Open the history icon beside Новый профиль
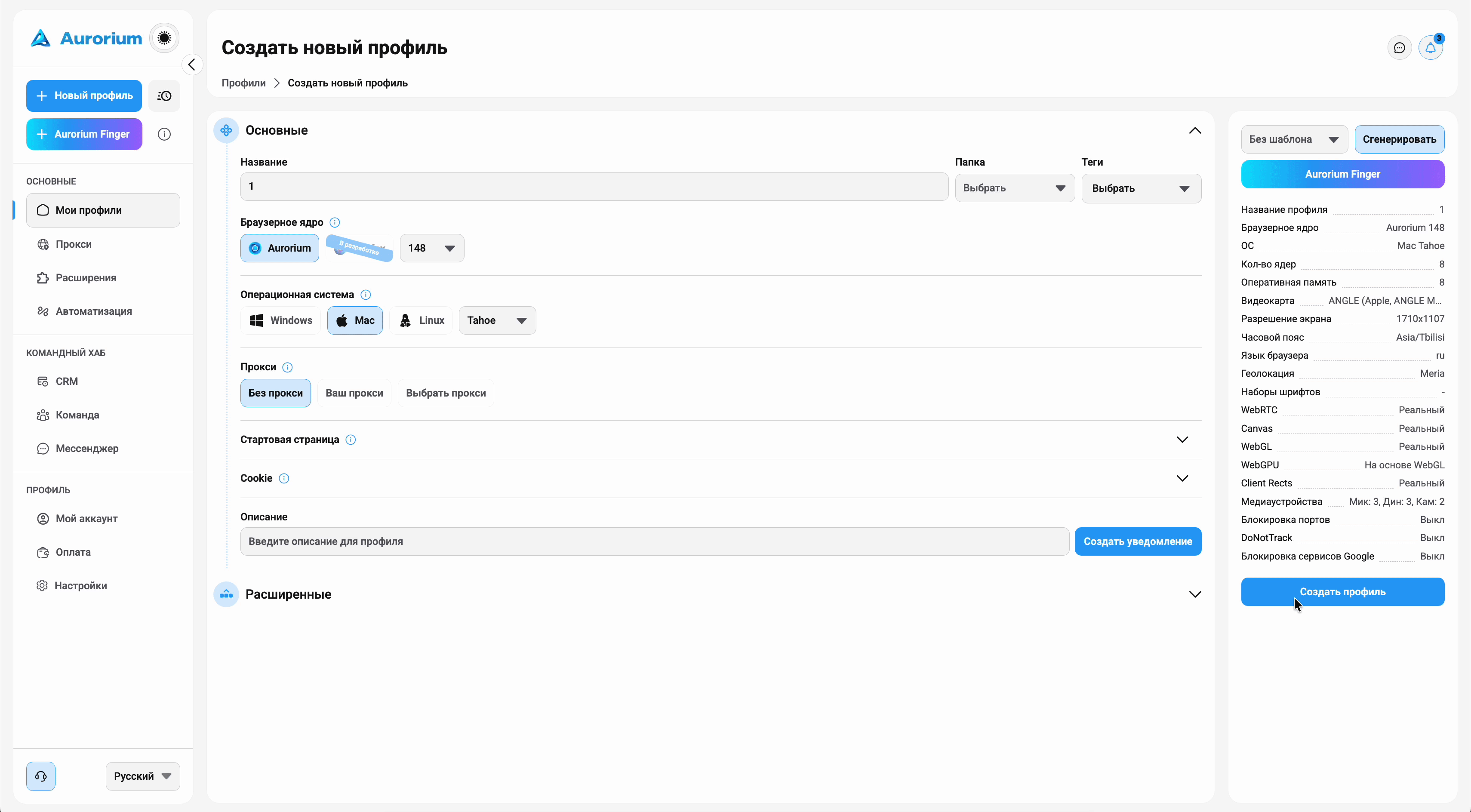Screen dimensions: 1471x812 click(x=164, y=96)
